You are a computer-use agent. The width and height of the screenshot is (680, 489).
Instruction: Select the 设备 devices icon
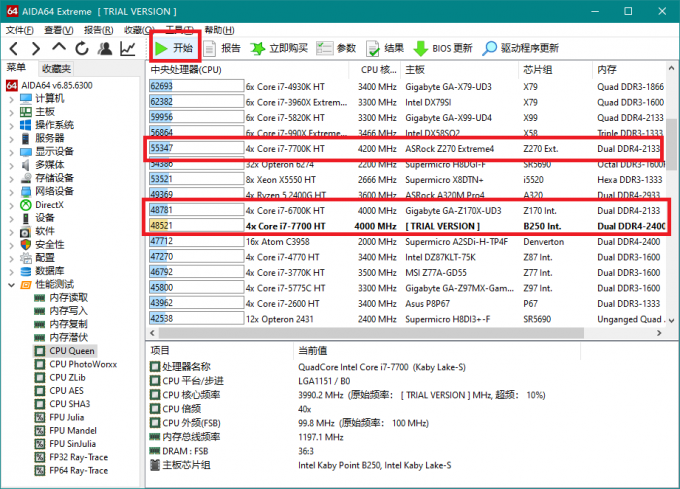26,218
